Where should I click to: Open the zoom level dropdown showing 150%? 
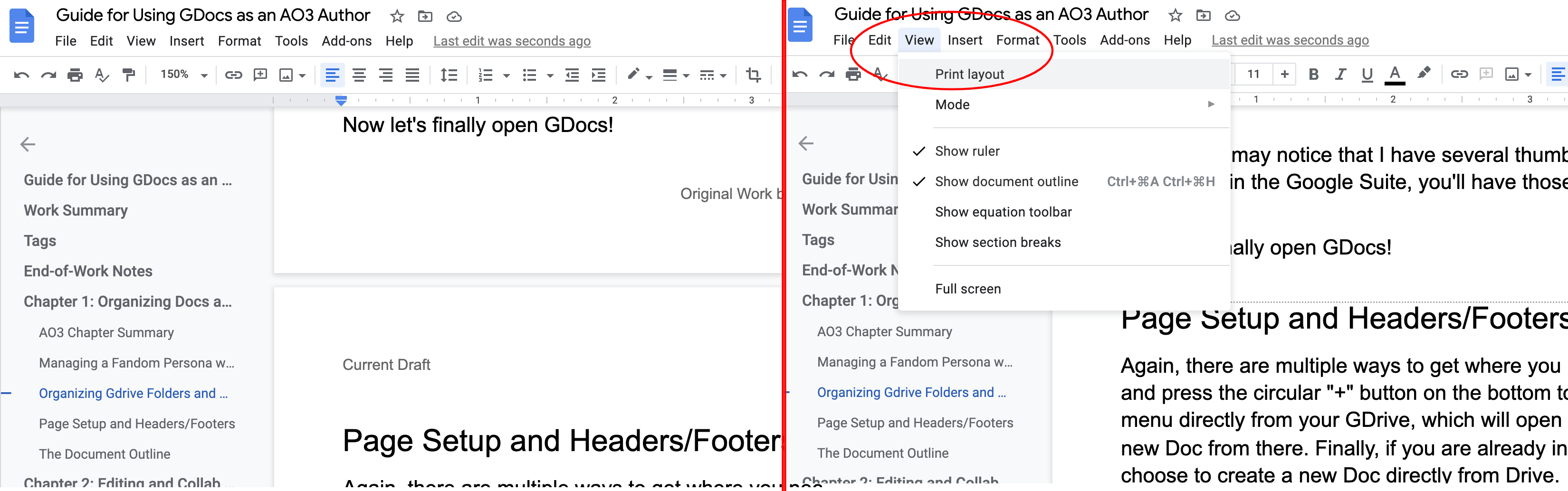tap(182, 74)
